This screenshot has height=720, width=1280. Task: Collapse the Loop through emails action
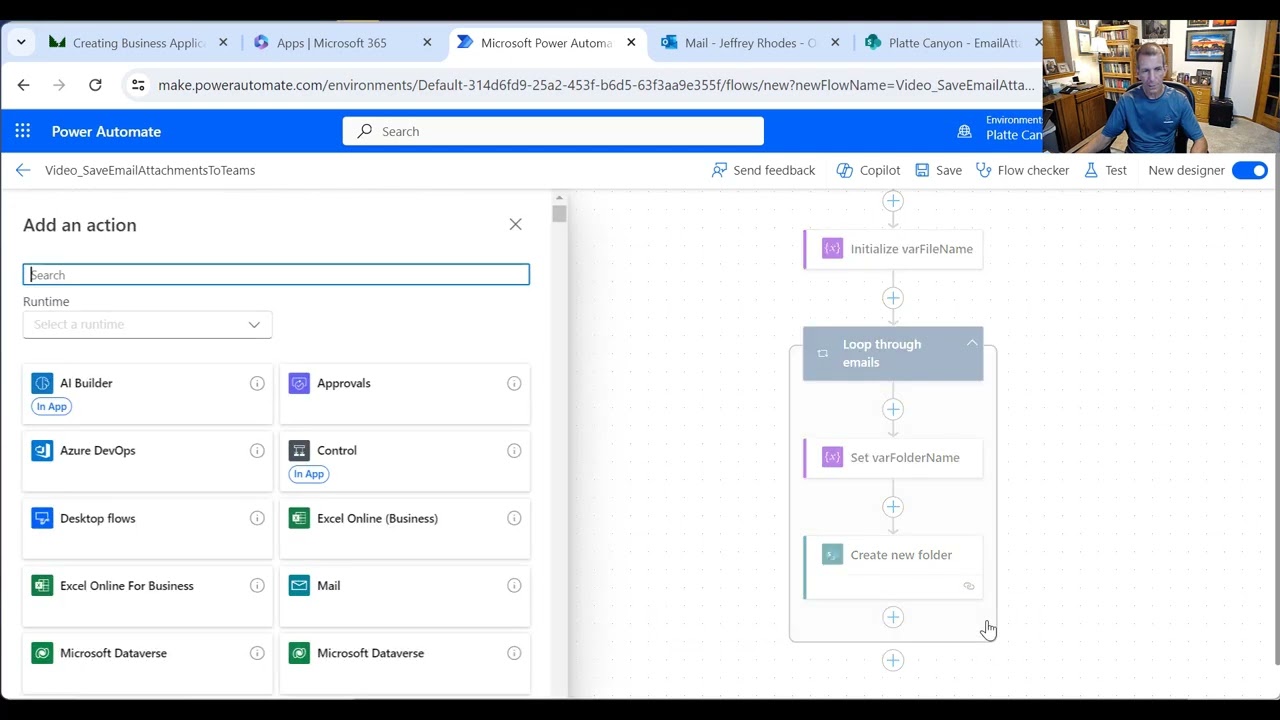pos(971,343)
